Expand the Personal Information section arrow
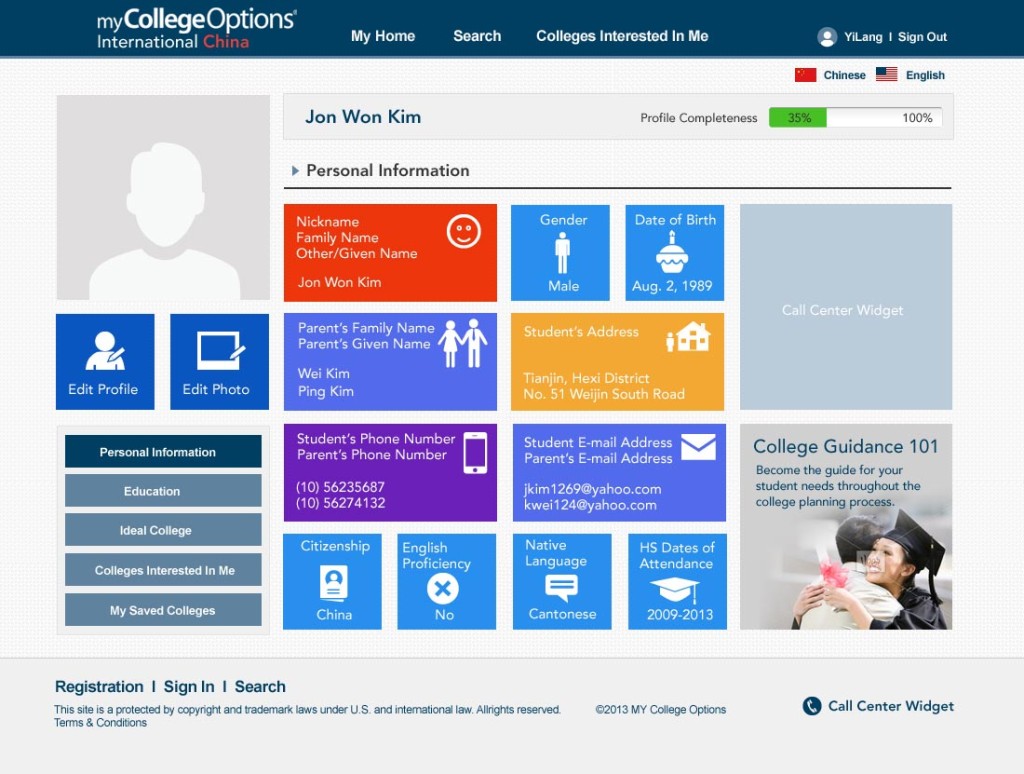The width and height of the screenshot is (1024, 774). pyautogui.click(x=294, y=170)
